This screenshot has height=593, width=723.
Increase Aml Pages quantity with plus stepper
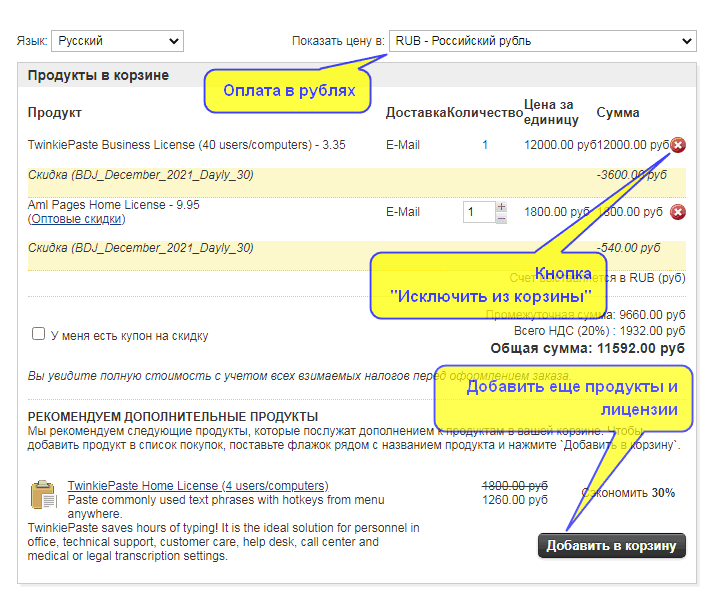(x=501, y=207)
